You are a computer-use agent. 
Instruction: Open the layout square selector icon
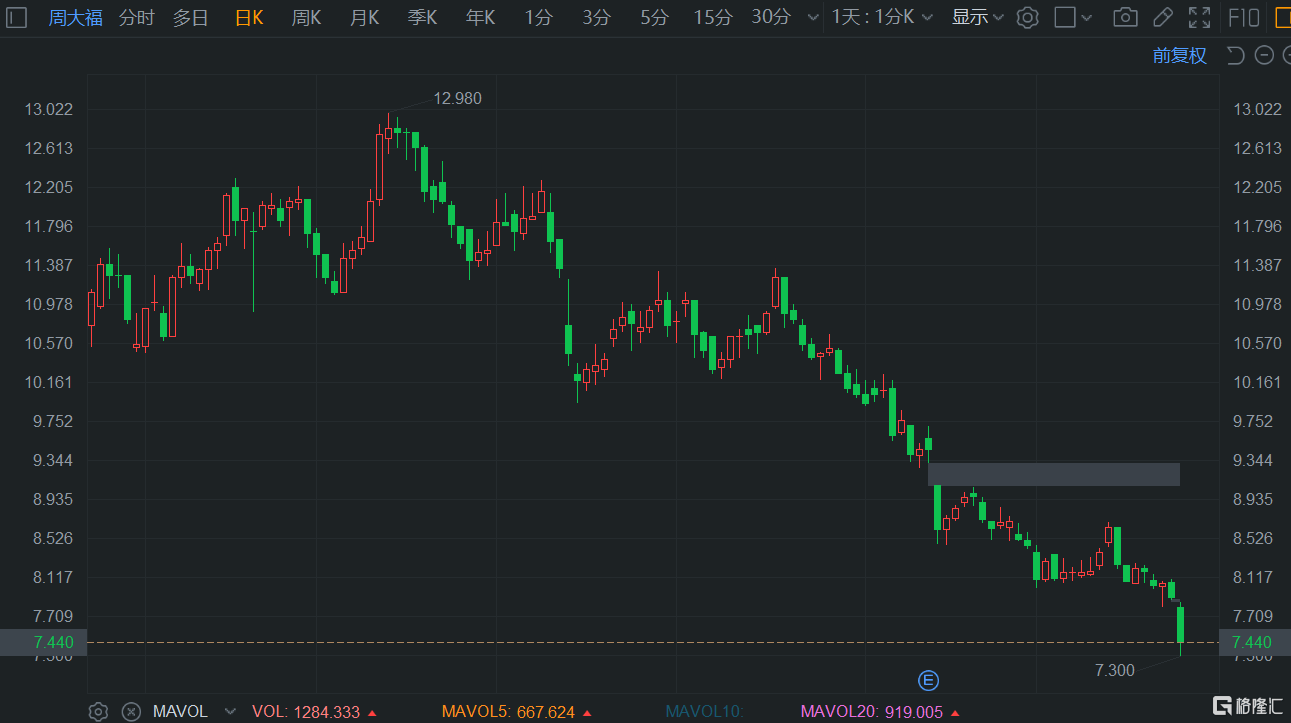coord(1066,17)
